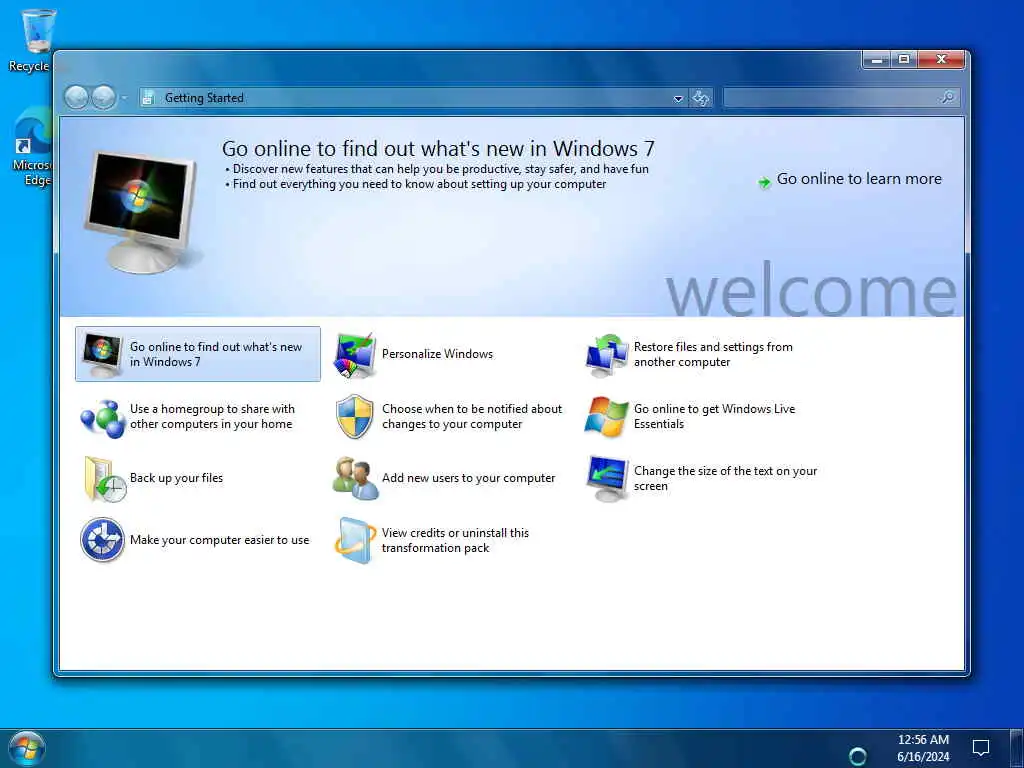Click the search magnifier icon
Viewport: 1024px width, 768px height.
(x=948, y=98)
